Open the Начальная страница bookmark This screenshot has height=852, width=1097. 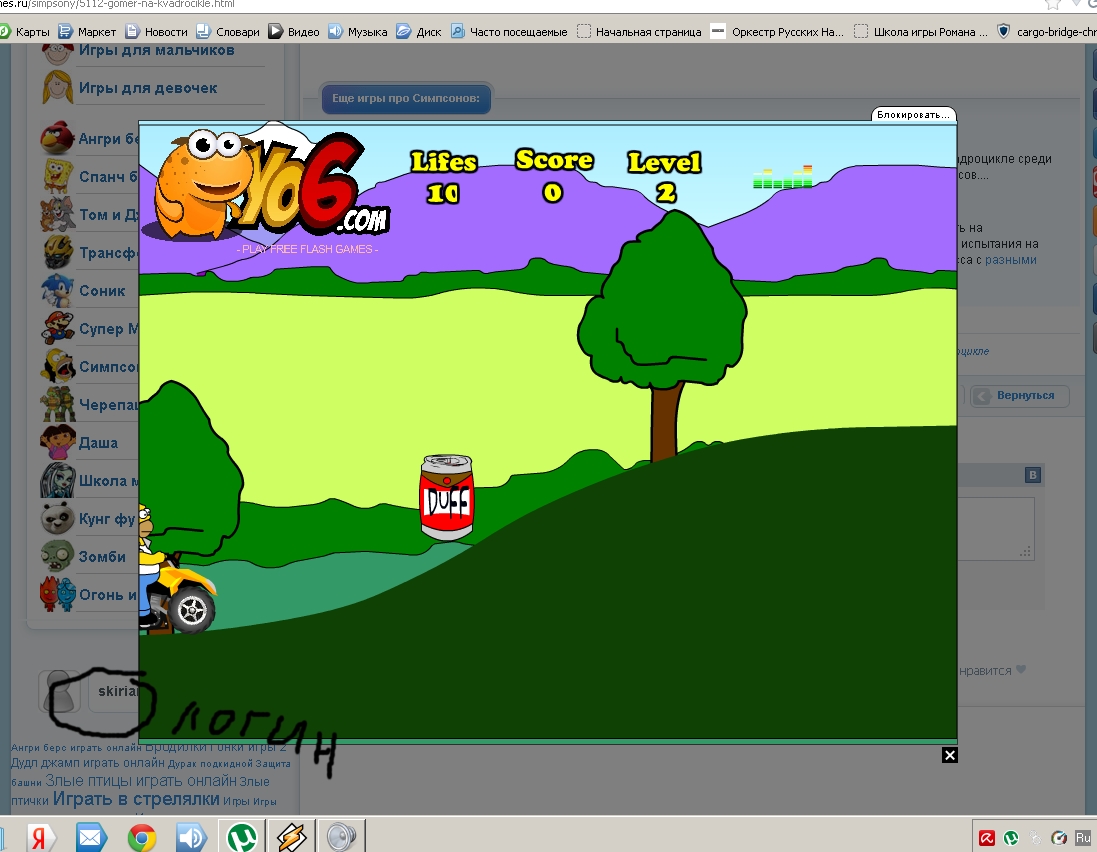pos(639,32)
